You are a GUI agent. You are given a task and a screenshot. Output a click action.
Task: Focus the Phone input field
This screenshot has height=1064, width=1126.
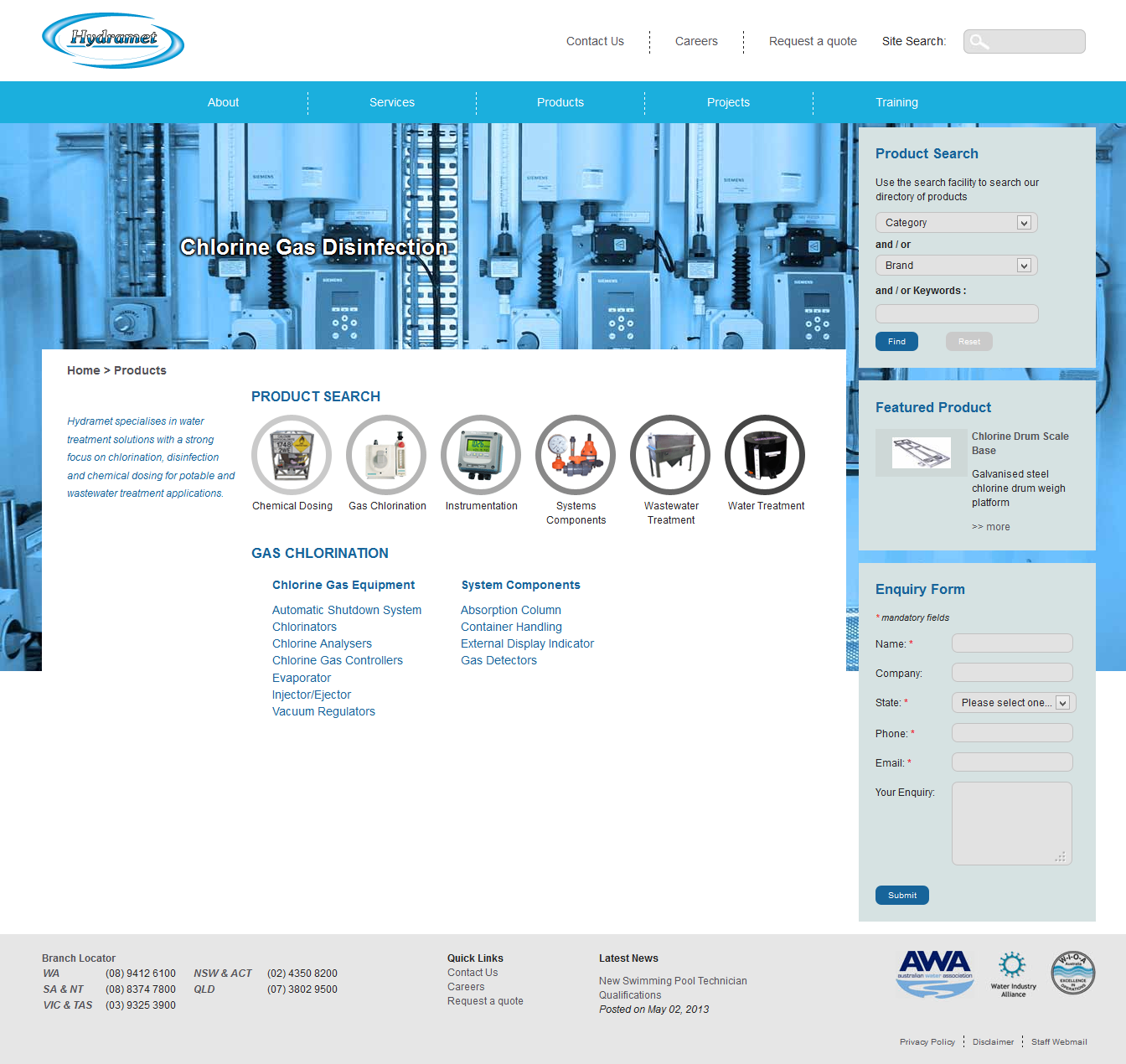(1012, 733)
